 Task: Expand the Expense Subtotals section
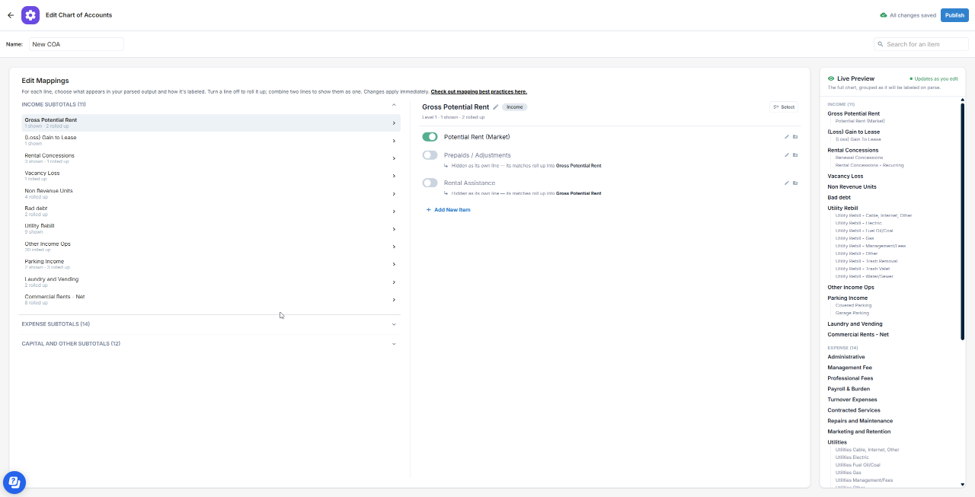click(394, 324)
